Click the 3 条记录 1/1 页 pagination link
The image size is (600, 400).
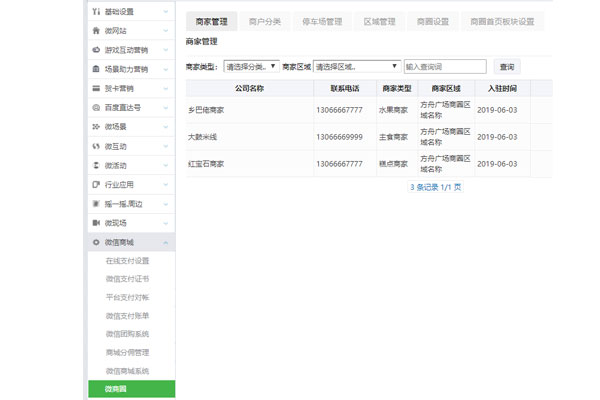click(435, 187)
